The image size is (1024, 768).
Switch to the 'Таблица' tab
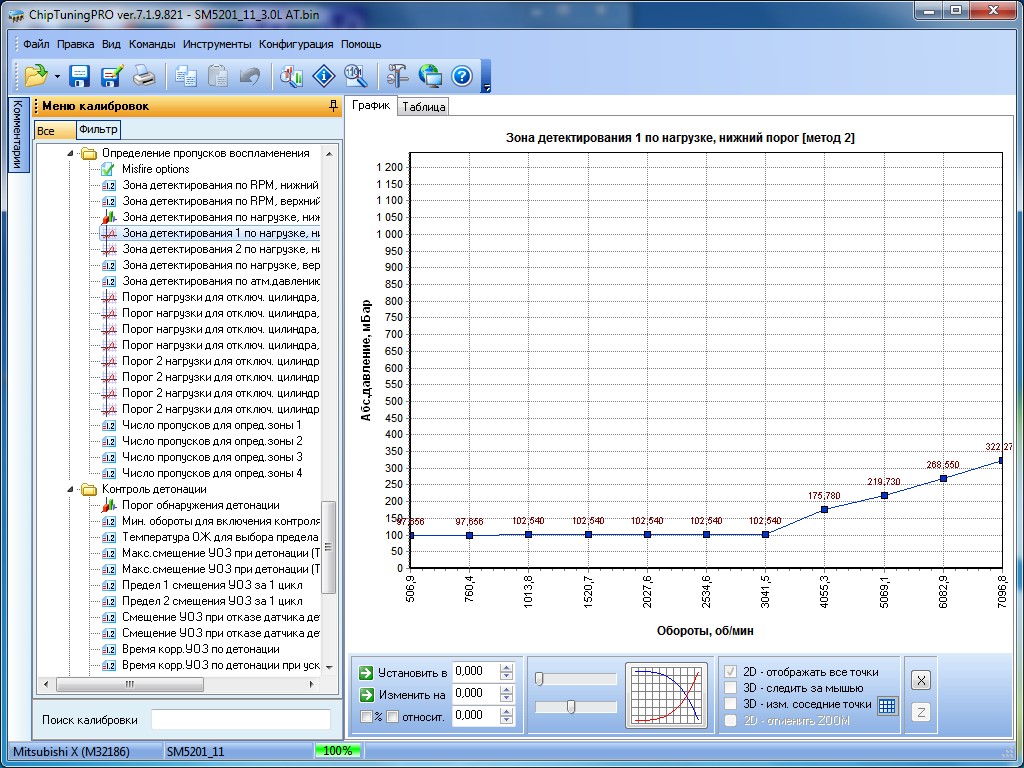[423, 107]
